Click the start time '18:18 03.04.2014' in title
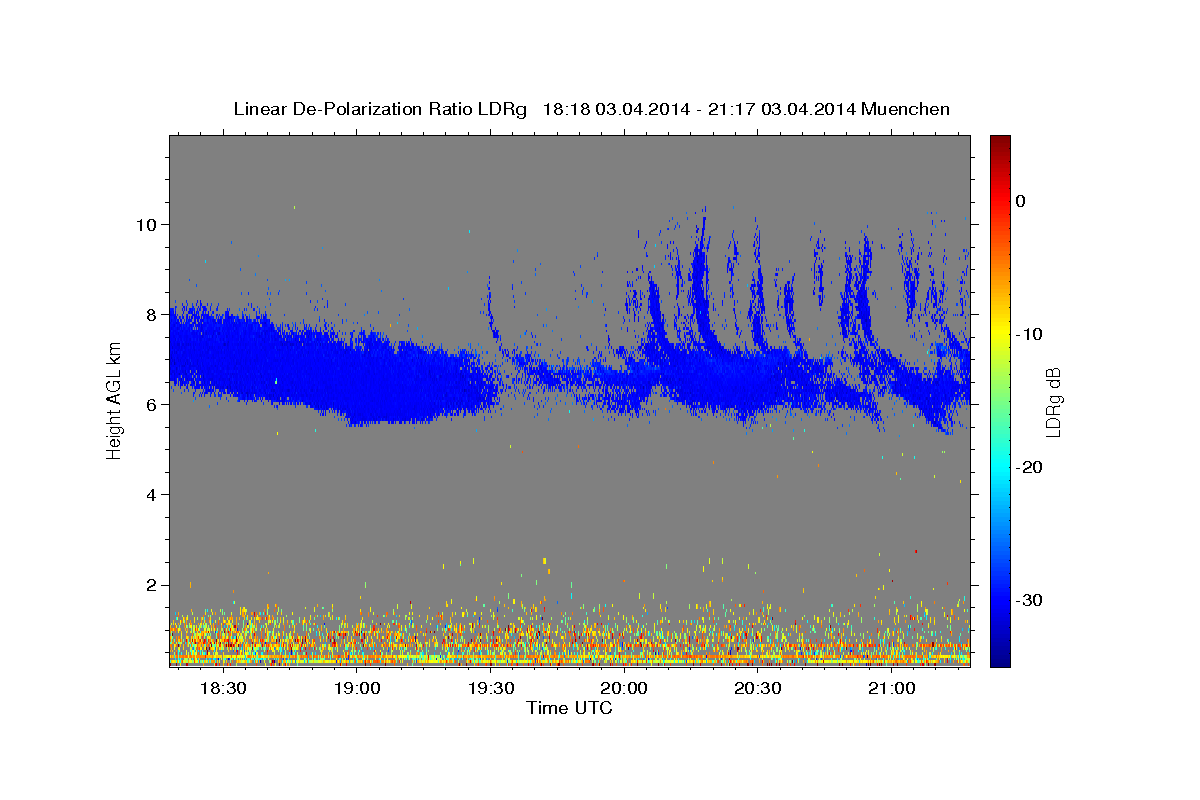Viewport: 1200px width, 800px height. [x=615, y=109]
